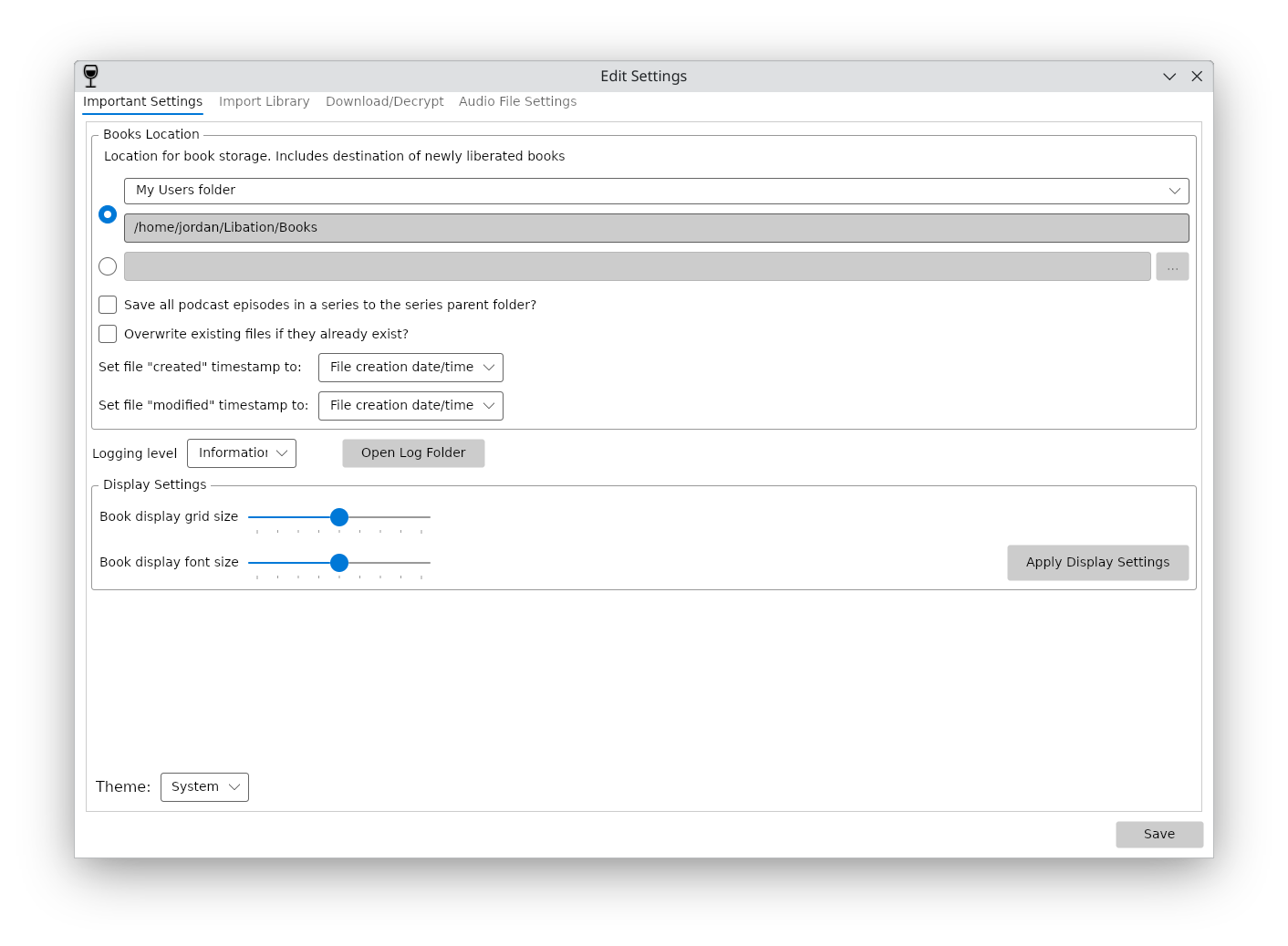Close the Edit Settings window
The width and height of the screenshot is (1288, 946).
(x=1197, y=77)
